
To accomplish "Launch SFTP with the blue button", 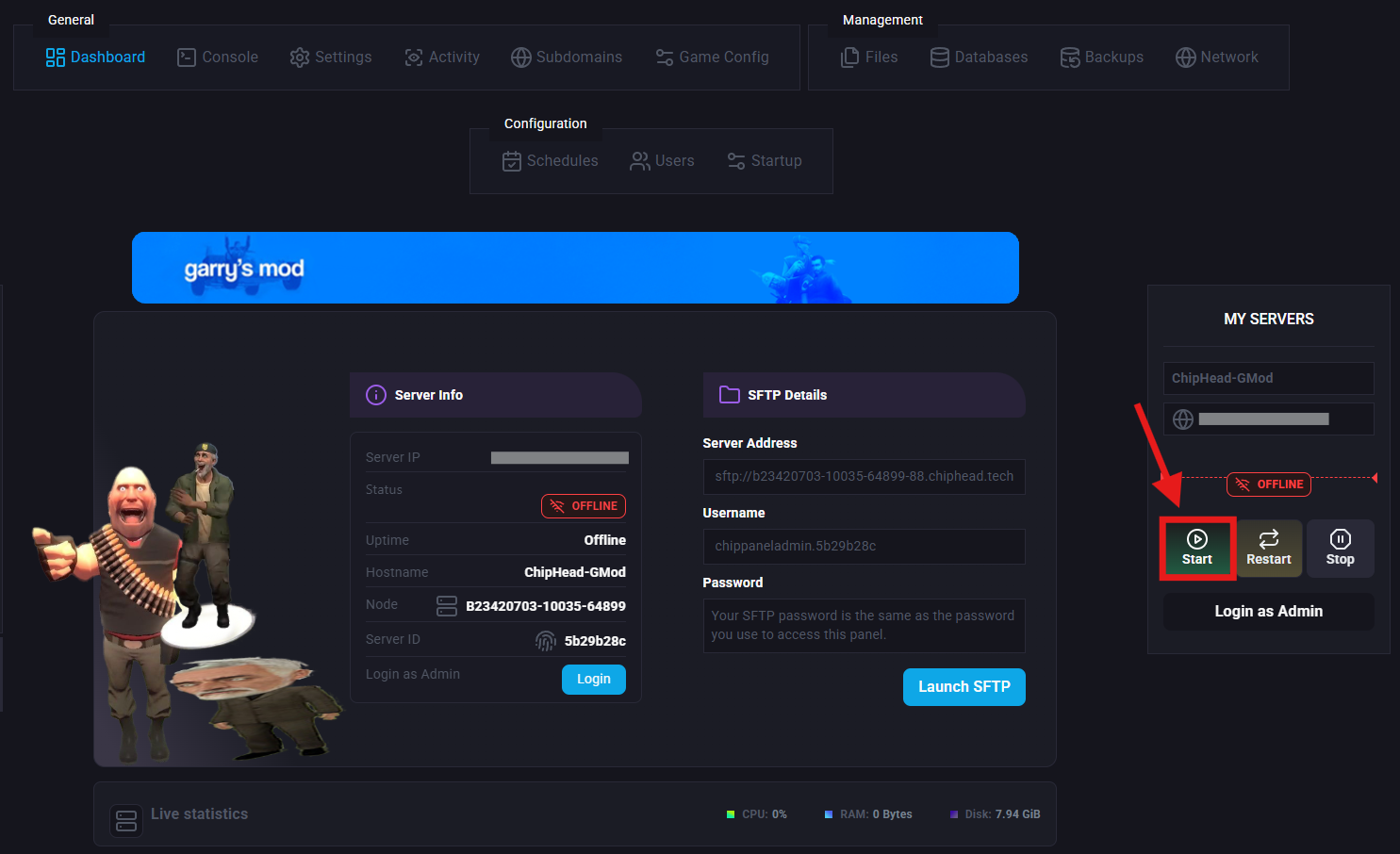I will pyautogui.click(x=964, y=687).
